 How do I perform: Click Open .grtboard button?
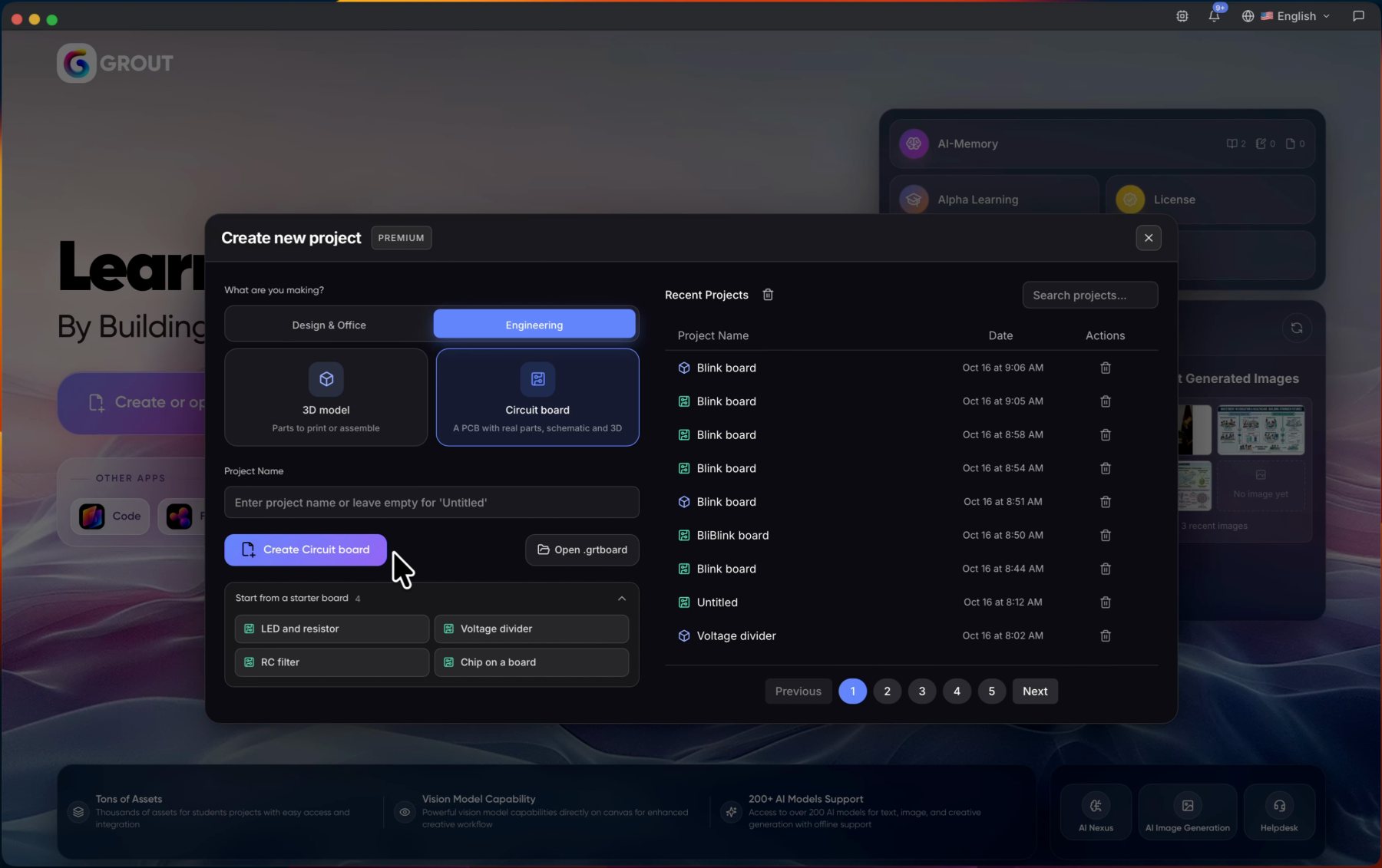click(582, 550)
